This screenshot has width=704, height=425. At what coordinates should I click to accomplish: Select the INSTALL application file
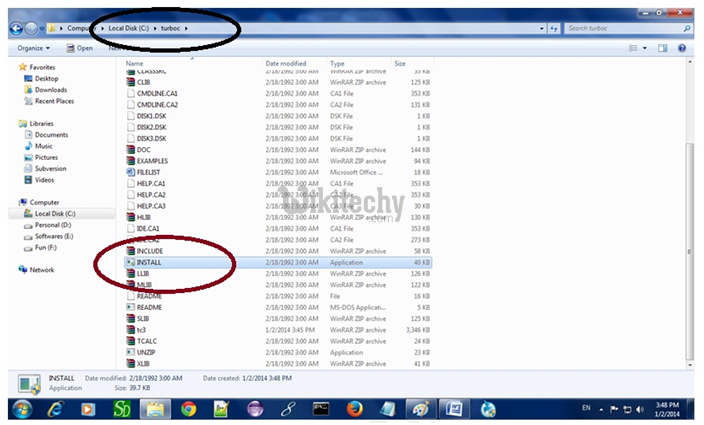[148, 262]
